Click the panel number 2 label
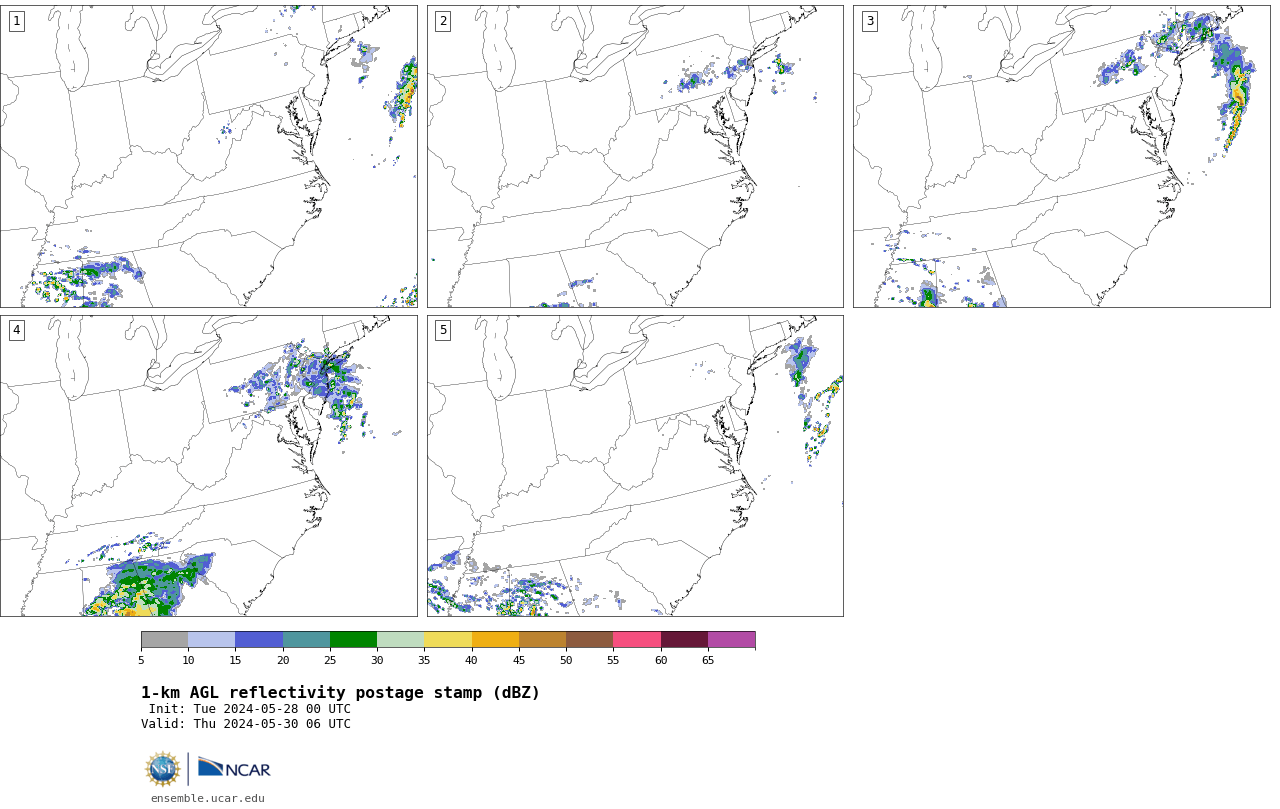 pos(443,21)
